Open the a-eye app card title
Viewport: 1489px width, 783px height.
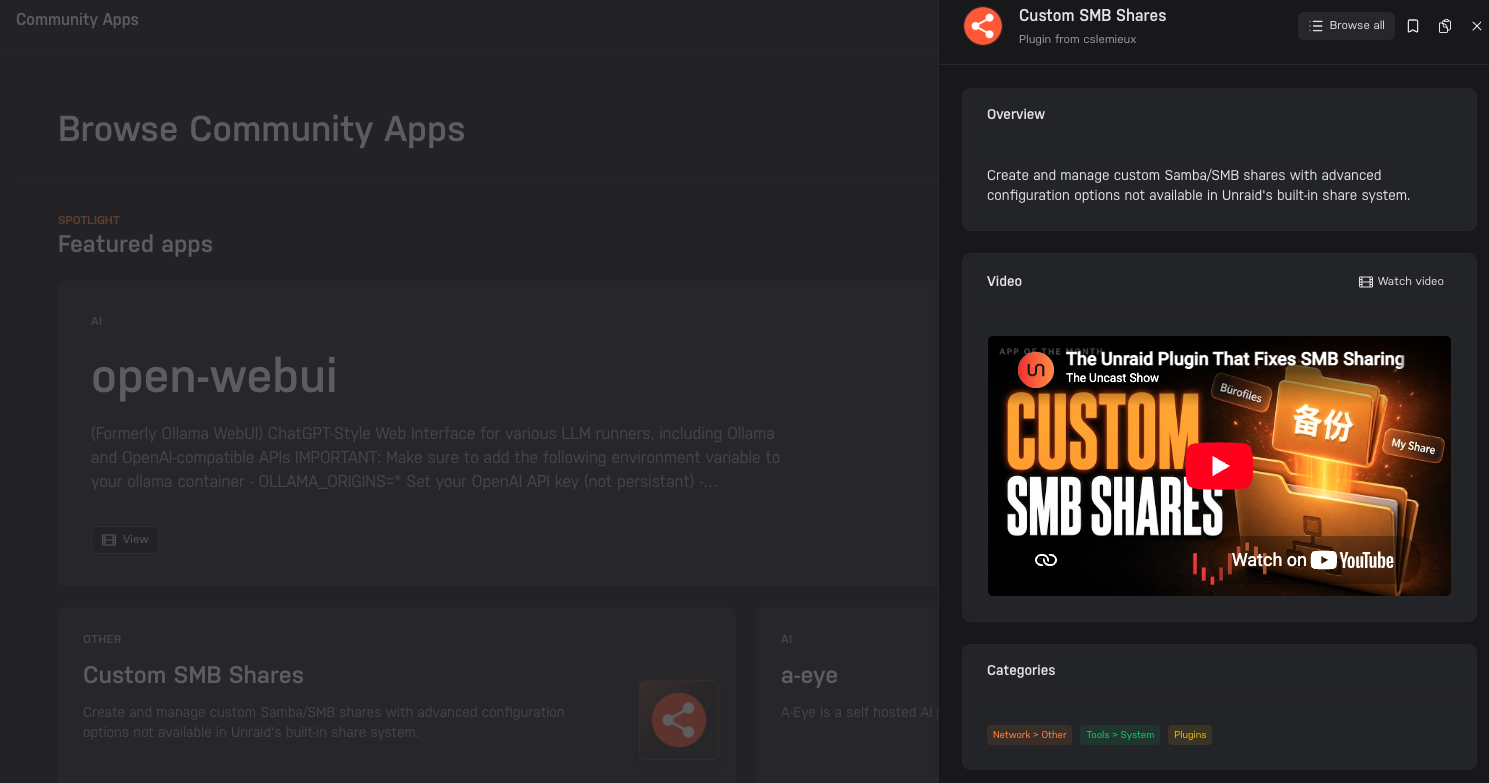point(809,675)
